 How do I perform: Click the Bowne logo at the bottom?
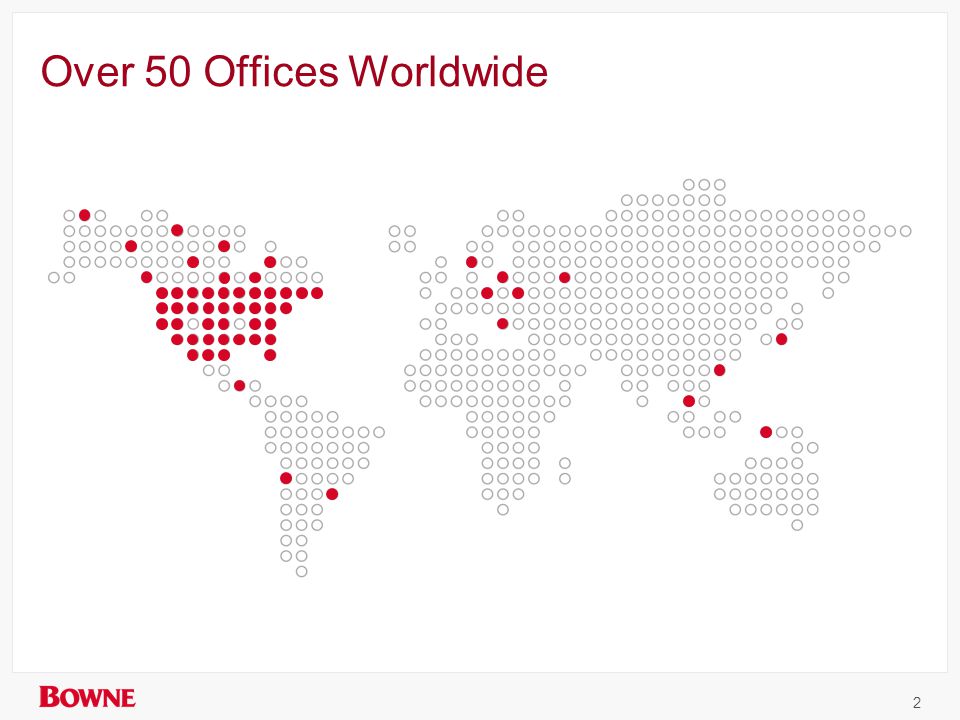click(x=87, y=697)
